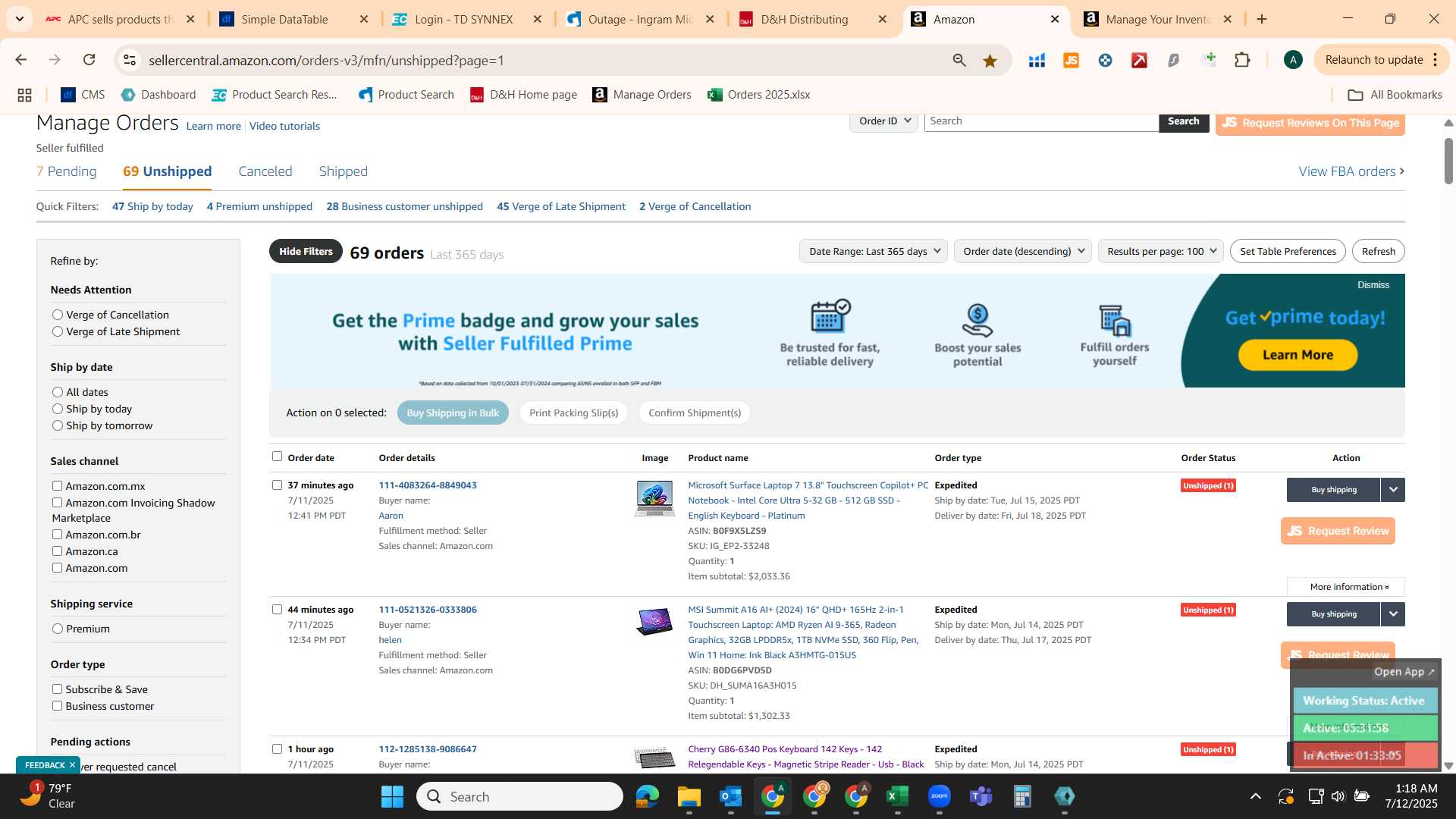Open the blue bar-chart extension icon

1037,61
